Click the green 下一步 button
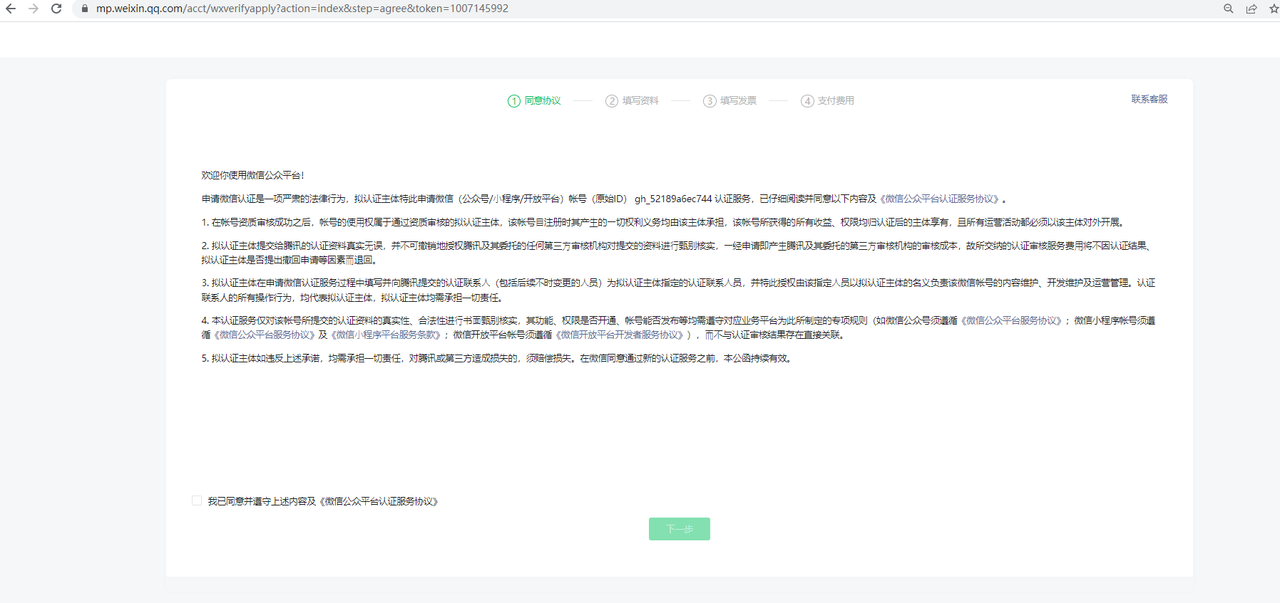The image size is (1280, 603). coord(679,529)
